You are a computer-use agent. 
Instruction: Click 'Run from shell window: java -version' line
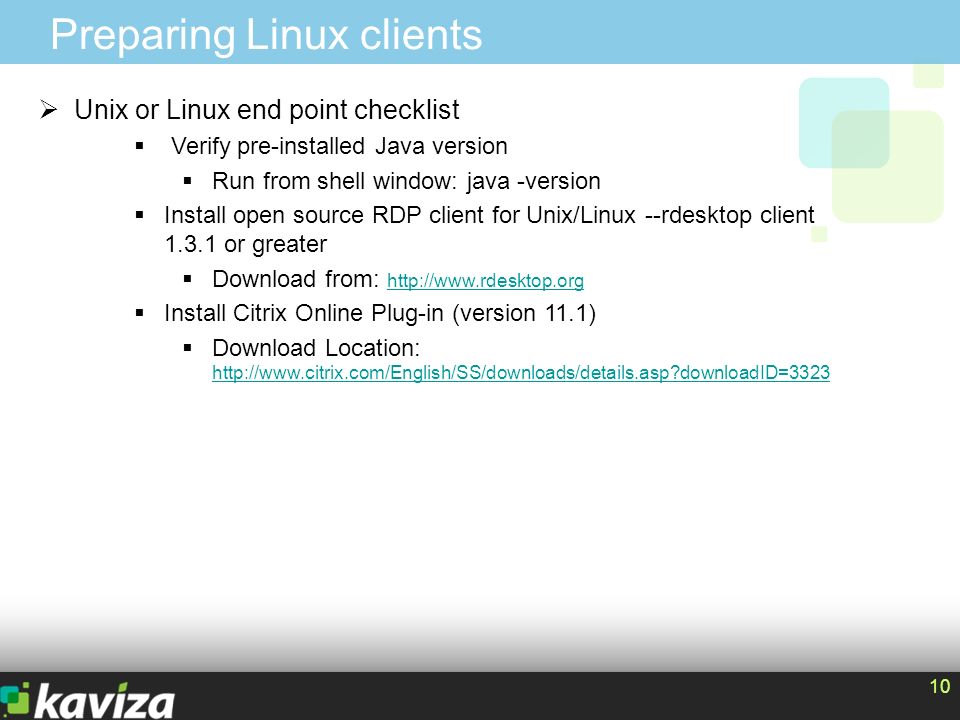point(406,181)
